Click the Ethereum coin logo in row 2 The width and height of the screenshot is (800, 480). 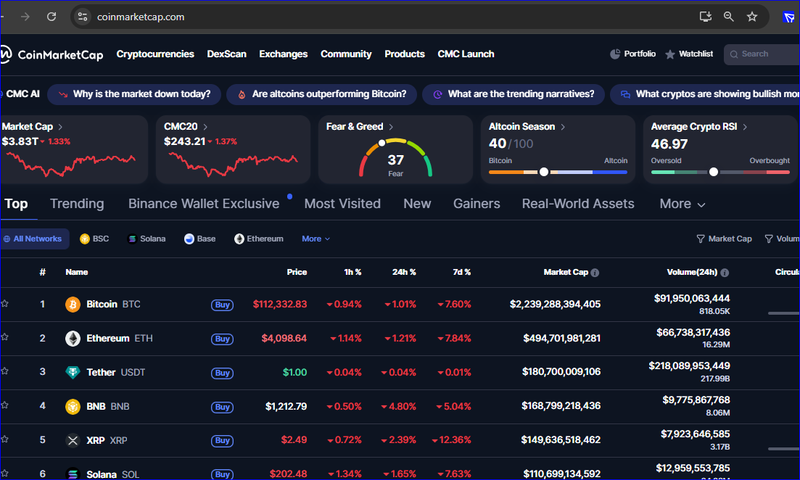coord(73,339)
